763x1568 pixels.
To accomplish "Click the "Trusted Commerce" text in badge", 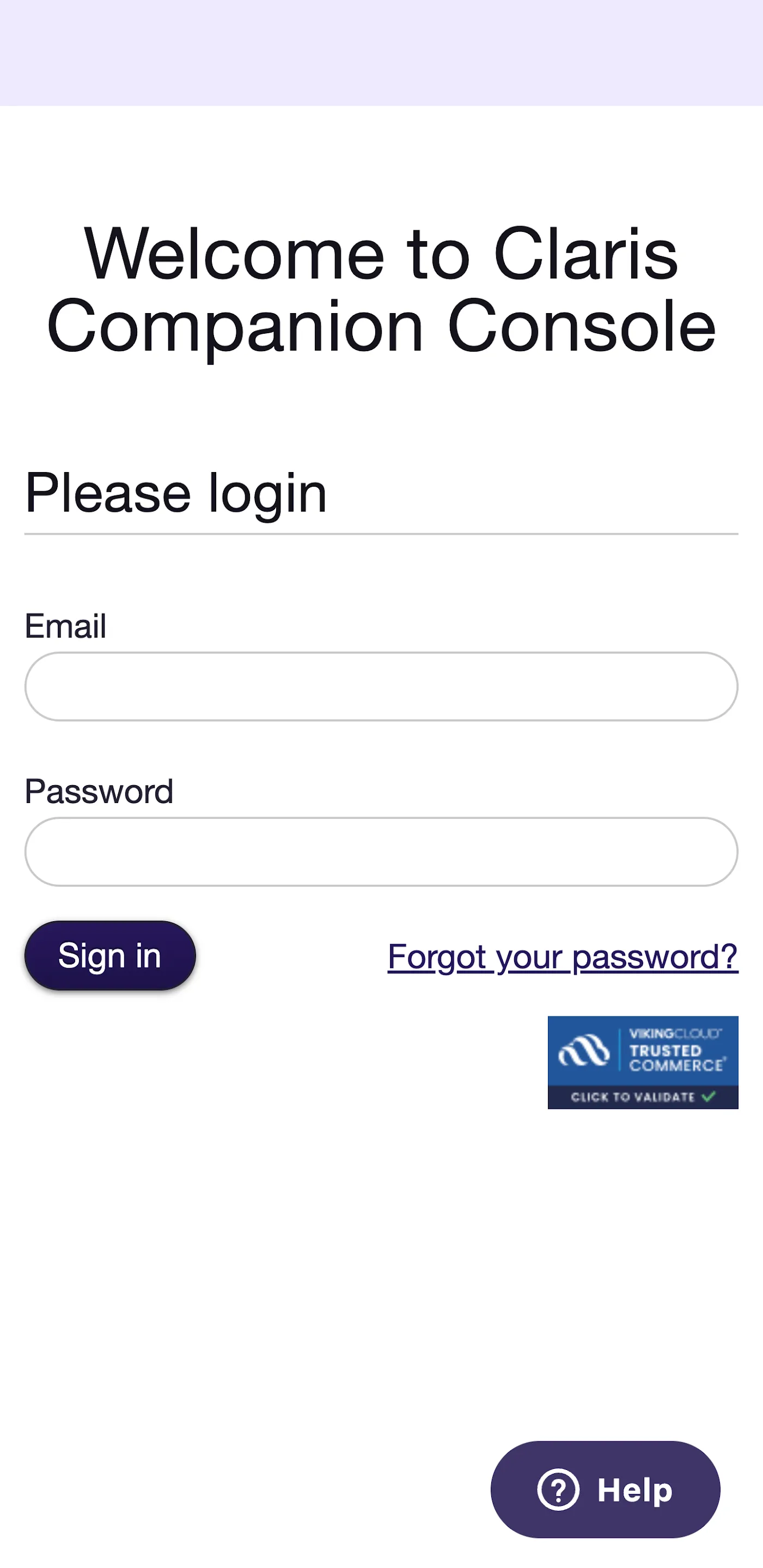I will (676, 1058).
